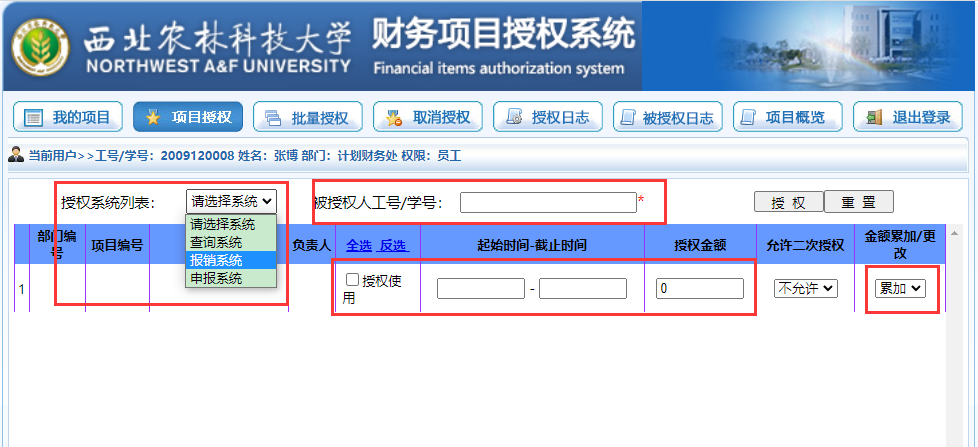Select 申报系统 option in the list
Viewport: 978px width, 447px height.
point(231,278)
